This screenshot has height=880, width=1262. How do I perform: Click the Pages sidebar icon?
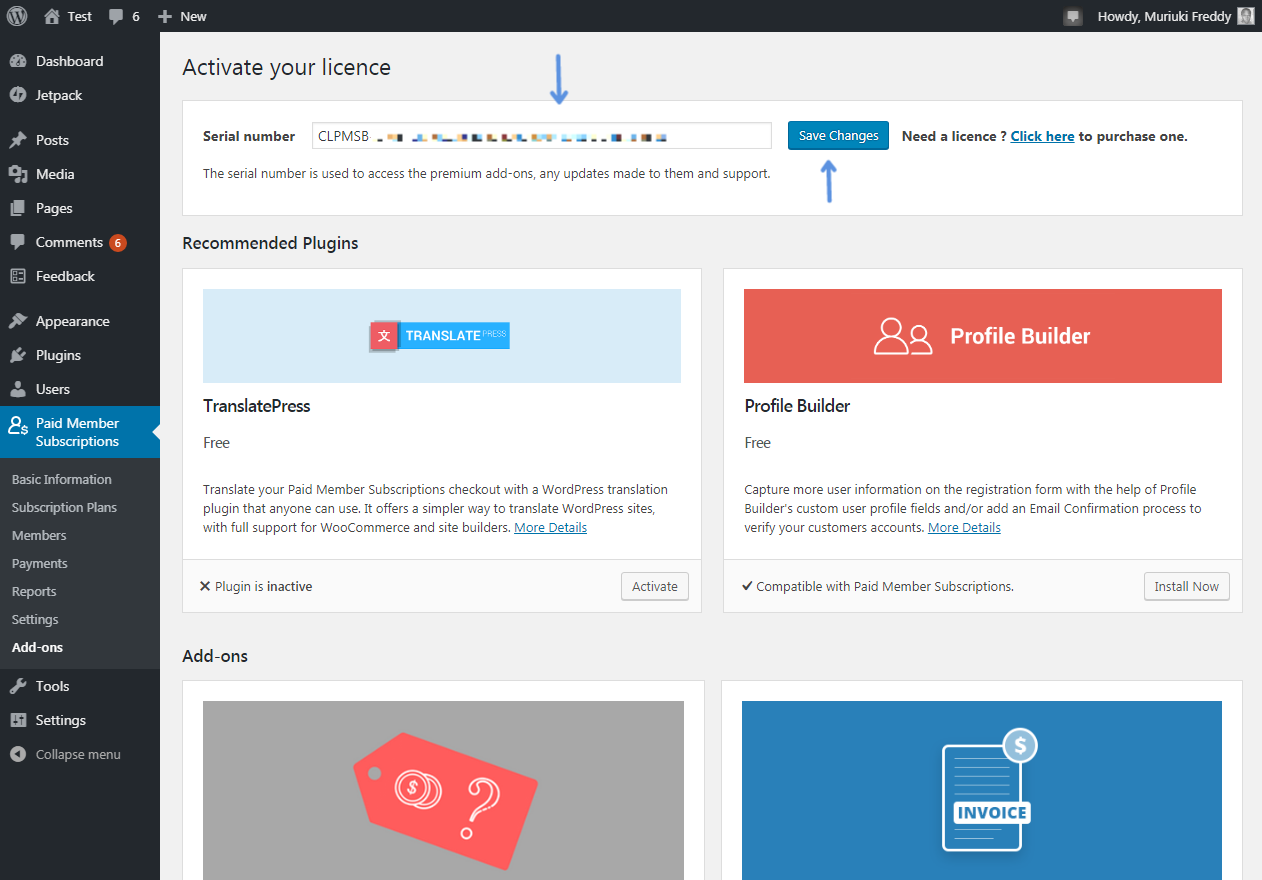click(x=18, y=208)
